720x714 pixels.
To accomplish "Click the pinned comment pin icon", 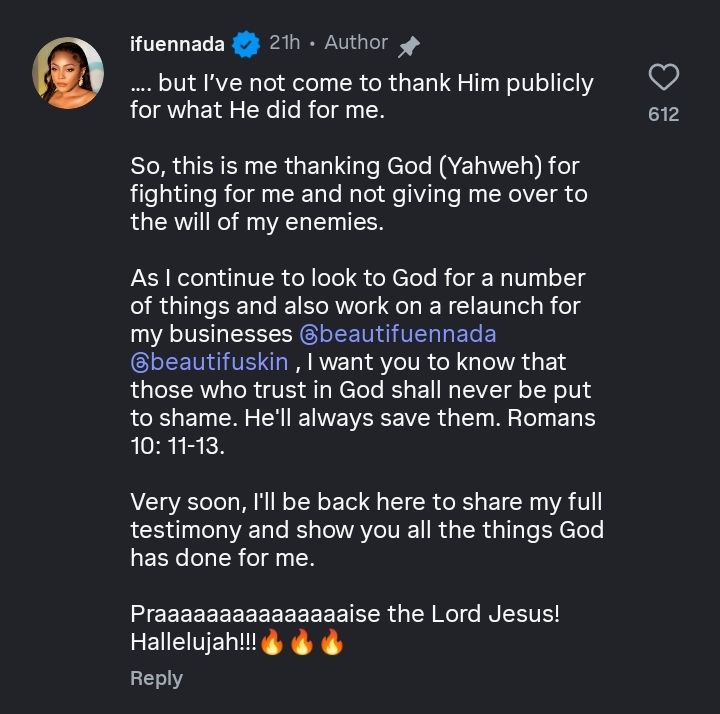I will point(409,45).
